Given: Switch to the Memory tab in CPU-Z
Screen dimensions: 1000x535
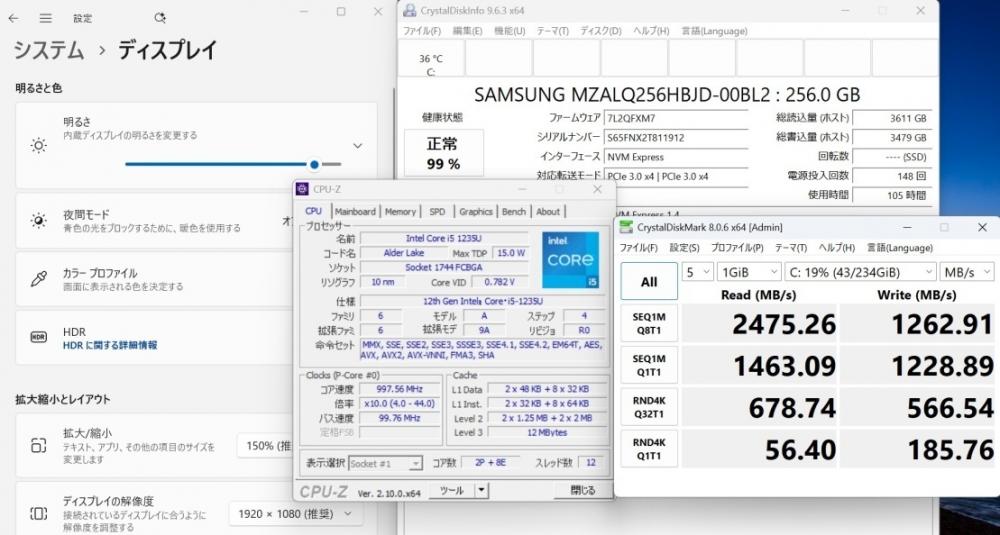Looking at the screenshot, I should point(400,212).
